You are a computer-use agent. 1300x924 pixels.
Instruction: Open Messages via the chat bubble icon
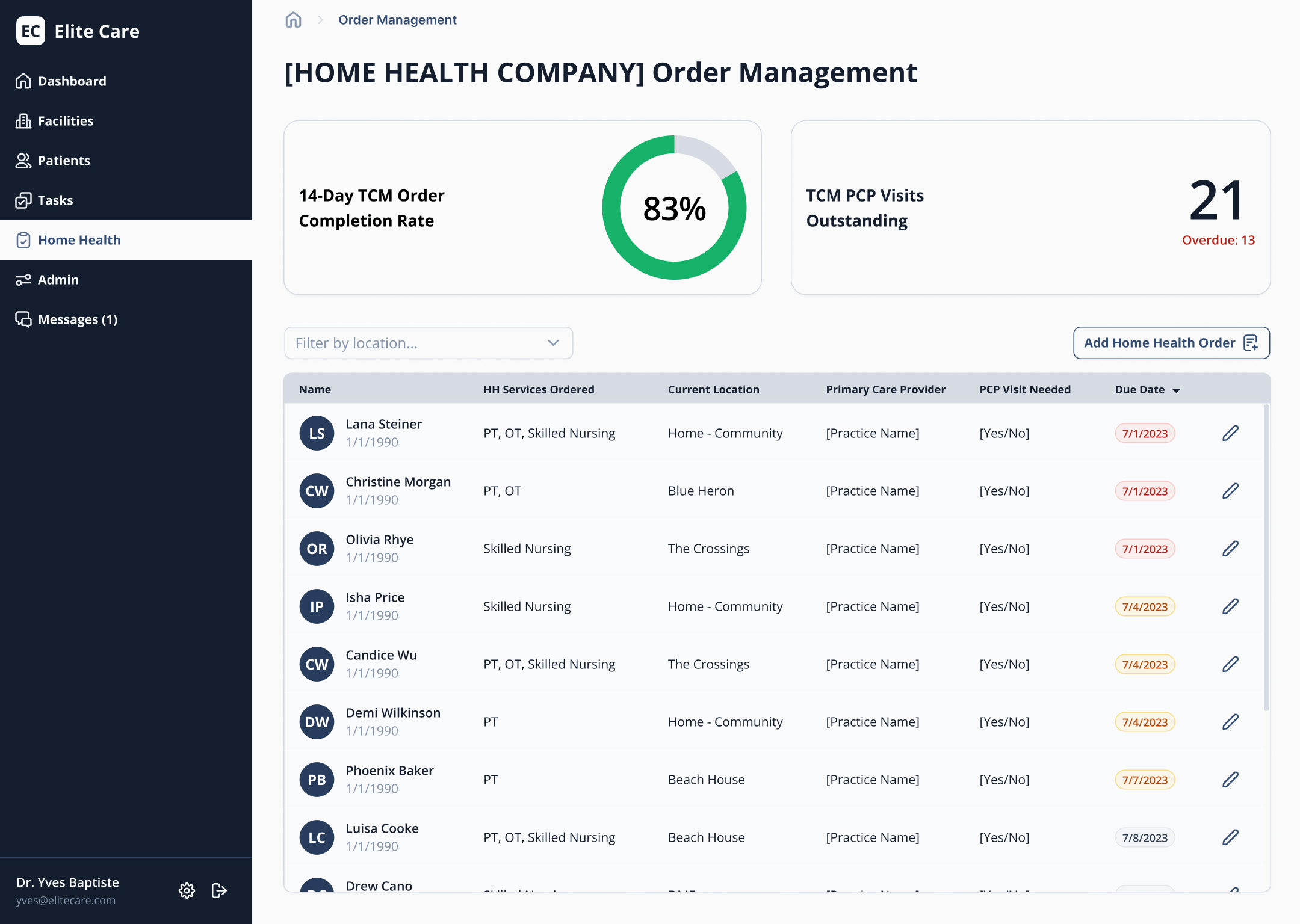23,319
